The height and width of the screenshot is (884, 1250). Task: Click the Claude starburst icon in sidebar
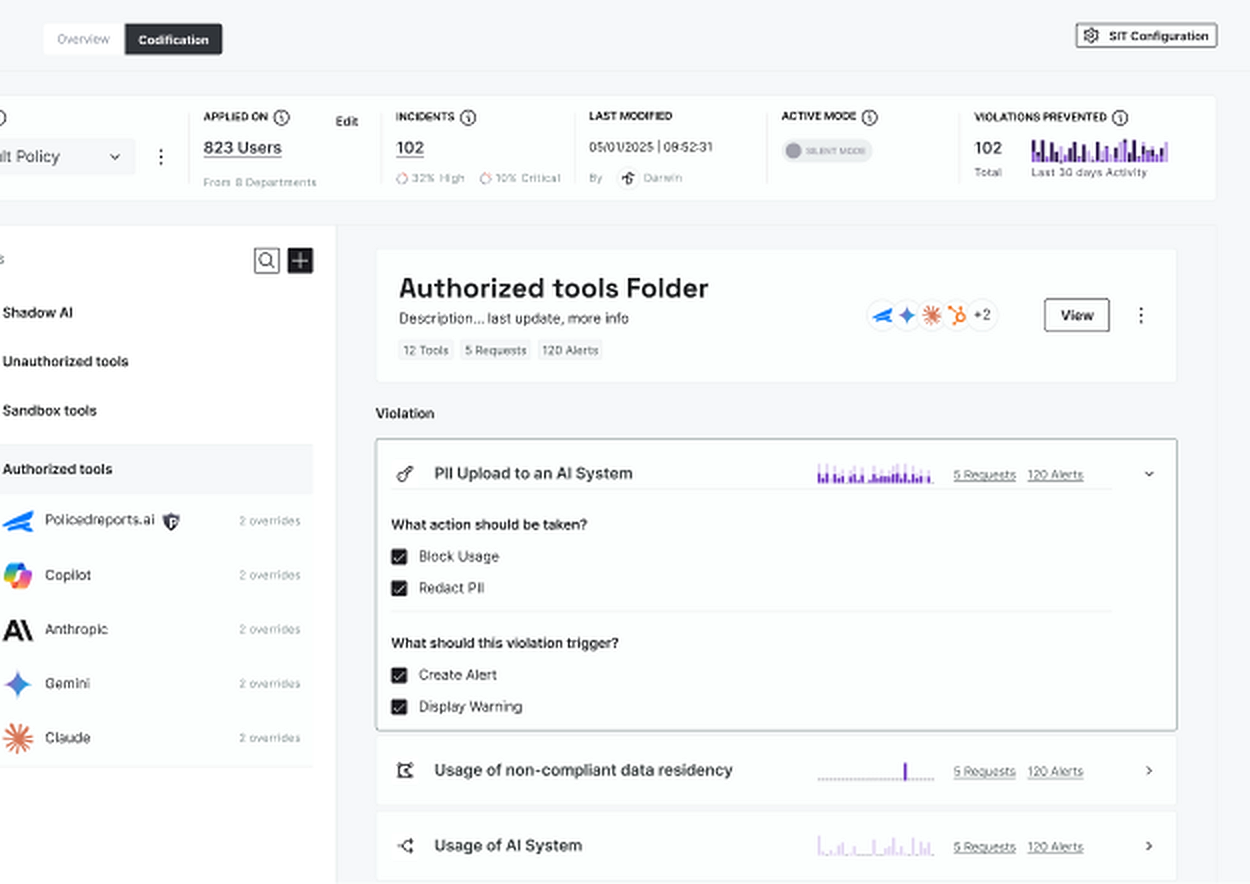(17, 738)
